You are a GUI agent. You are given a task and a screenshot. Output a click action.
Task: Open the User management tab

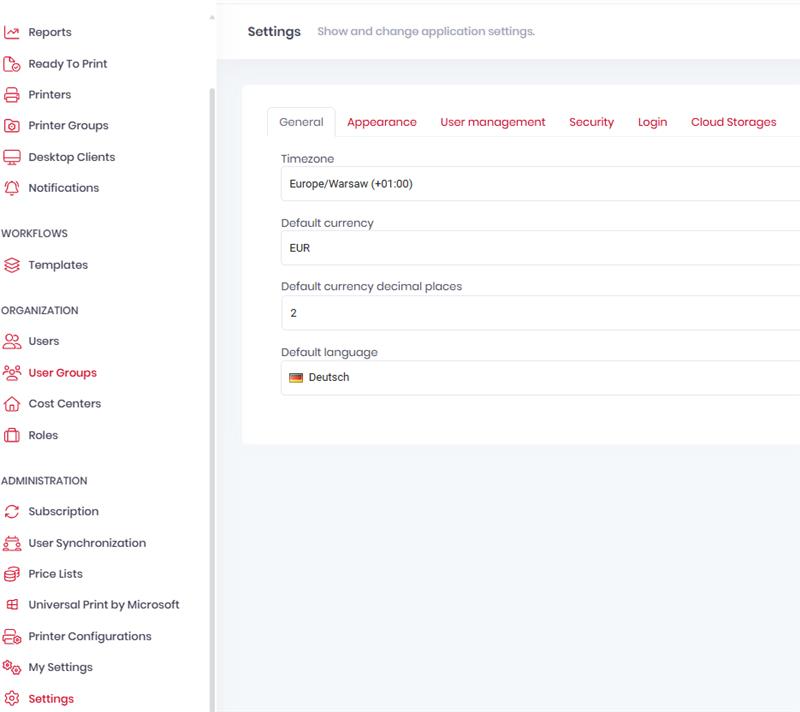(492, 122)
